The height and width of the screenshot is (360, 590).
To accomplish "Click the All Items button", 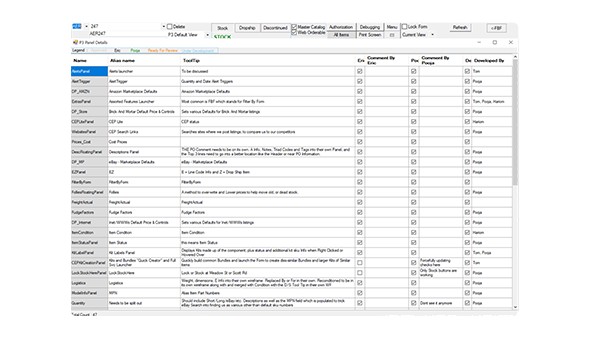I will (x=341, y=35).
